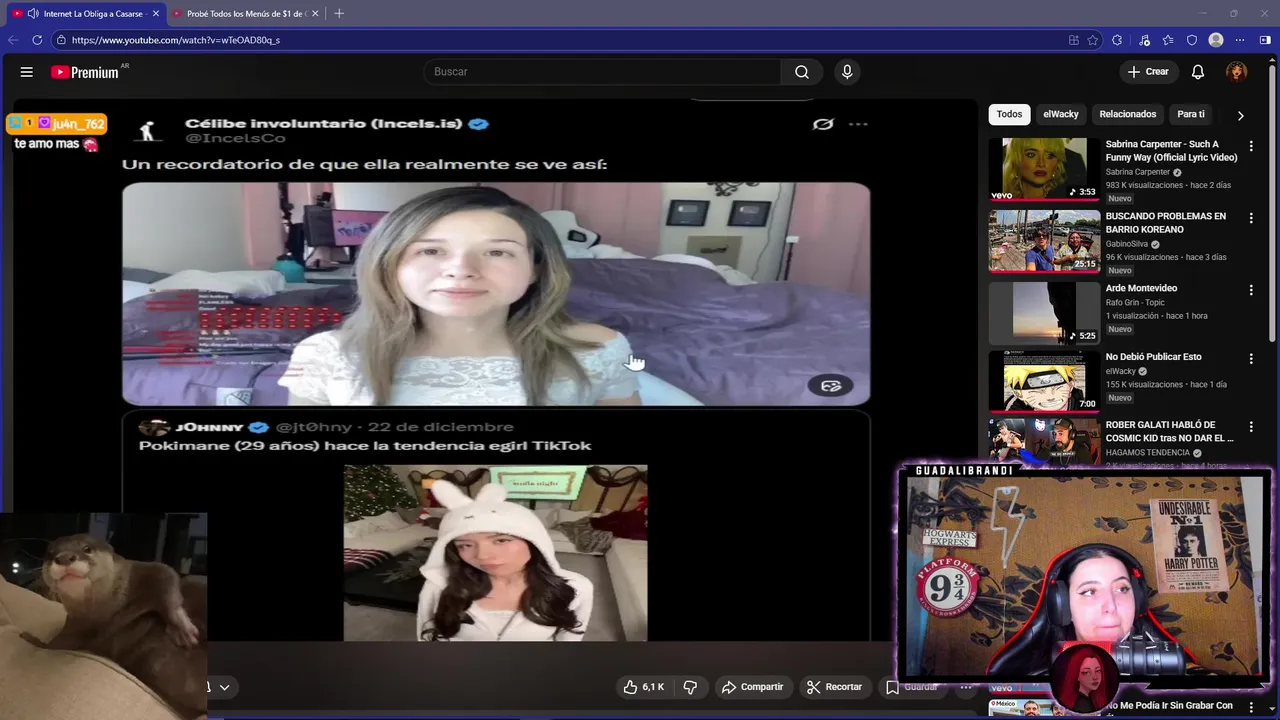Viewport: 1280px width, 720px height.
Task: Dislike the video with thumbs-down icon
Action: [x=690, y=687]
